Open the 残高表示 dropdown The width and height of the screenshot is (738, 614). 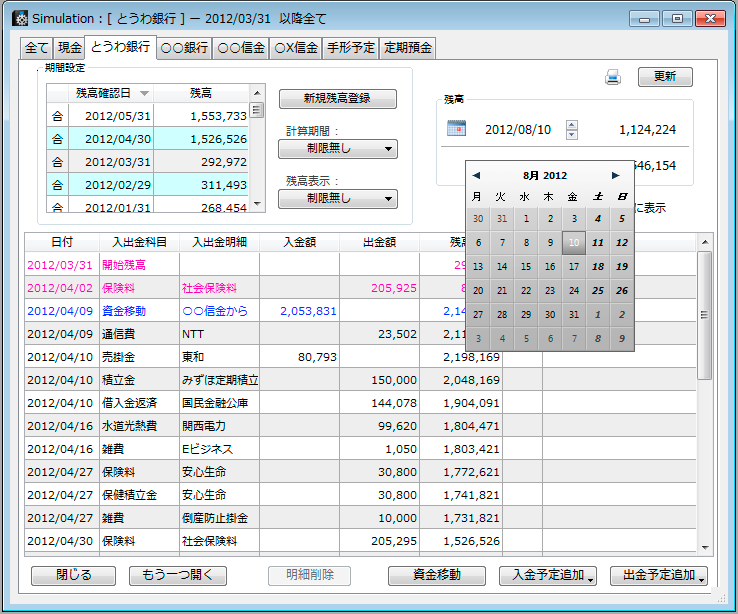pos(337,199)
